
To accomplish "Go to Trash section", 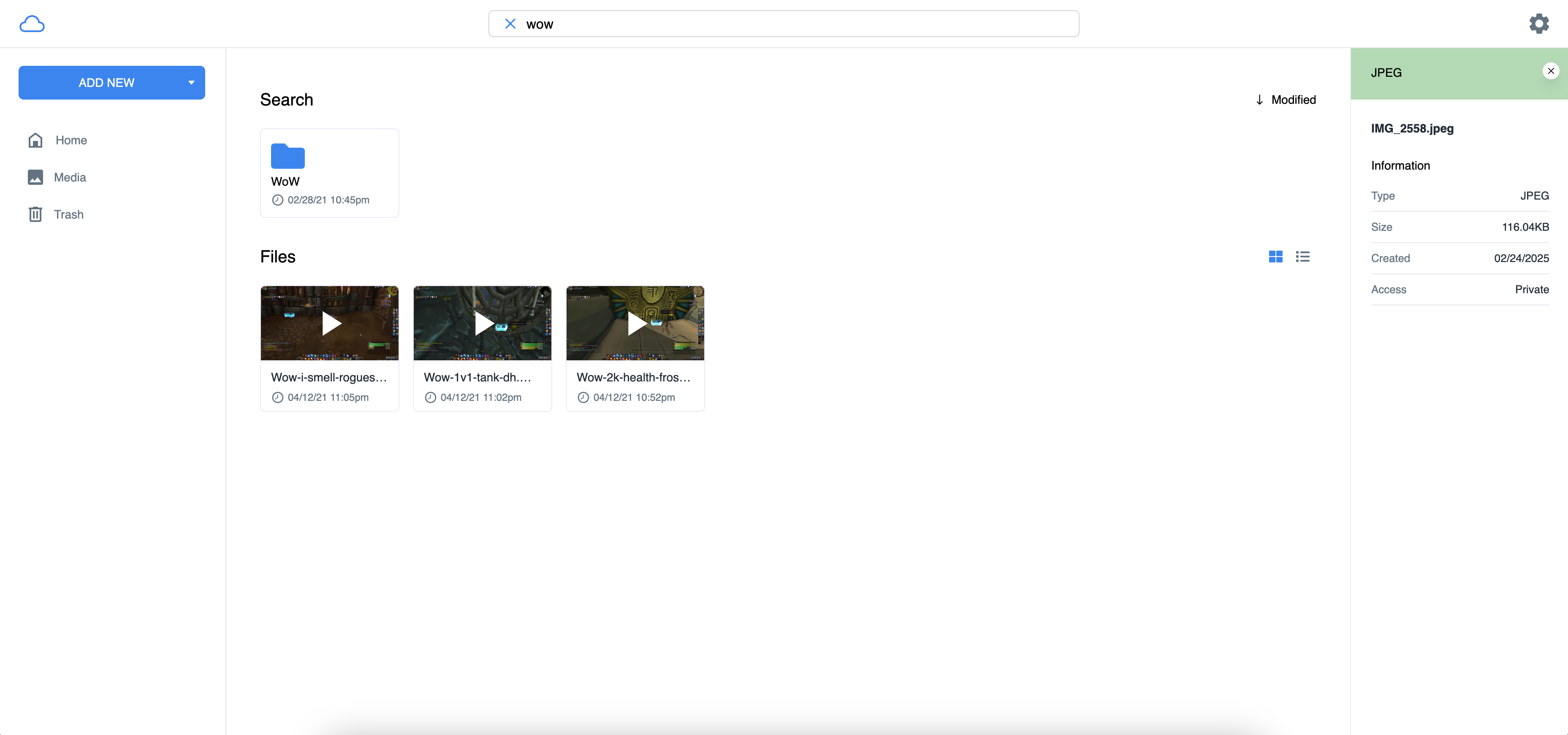I will point(69,214).
